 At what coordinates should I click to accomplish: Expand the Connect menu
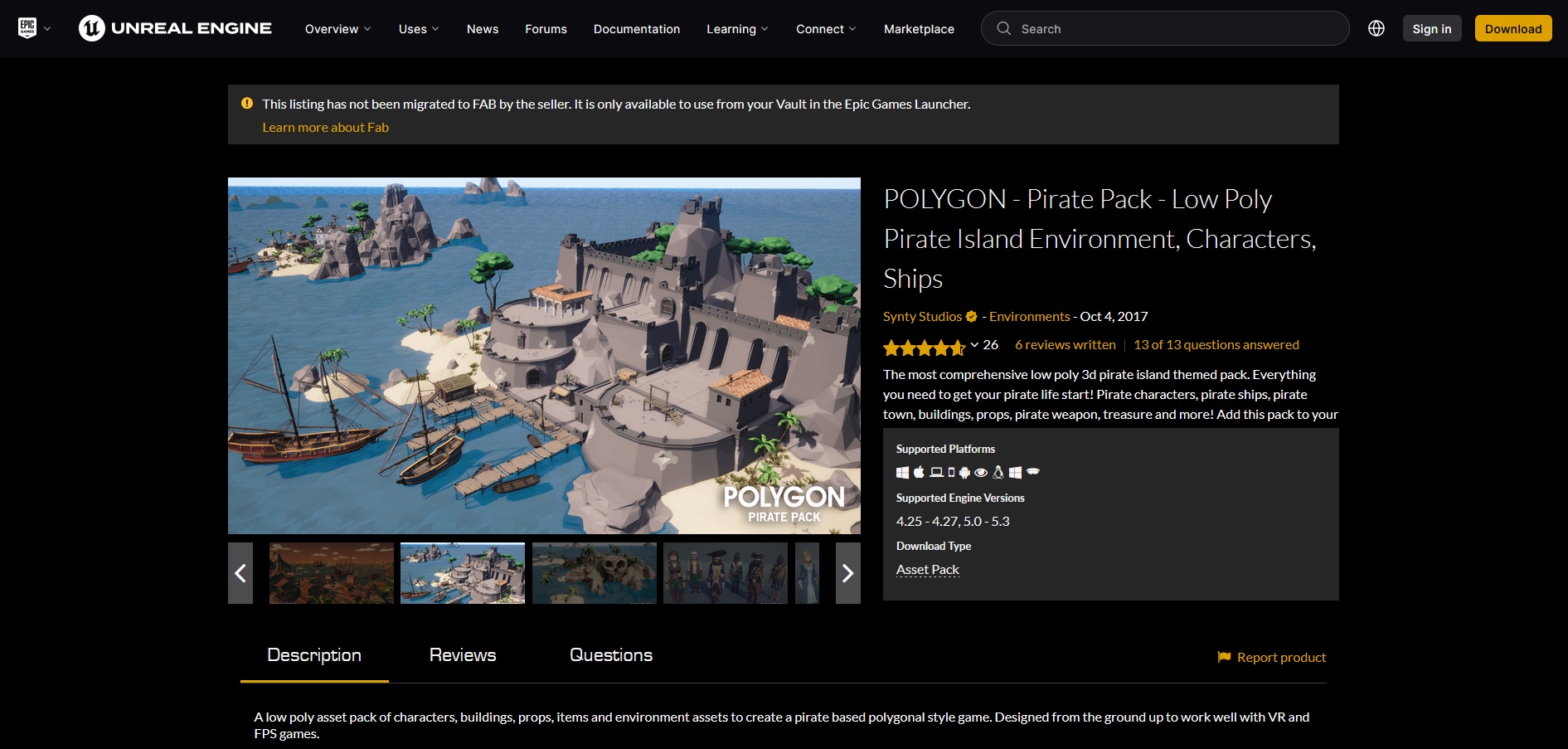coord(826,29)
